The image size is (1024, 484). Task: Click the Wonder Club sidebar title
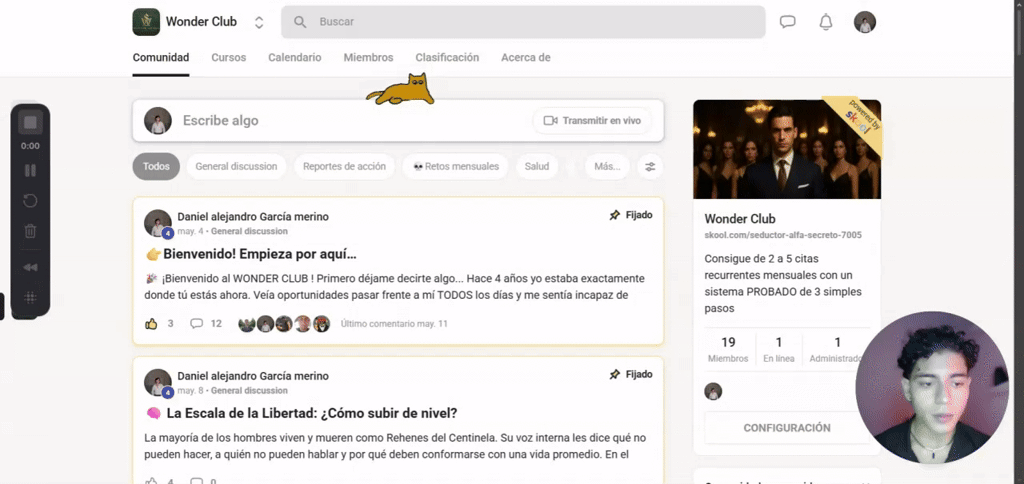coord(740,219)
